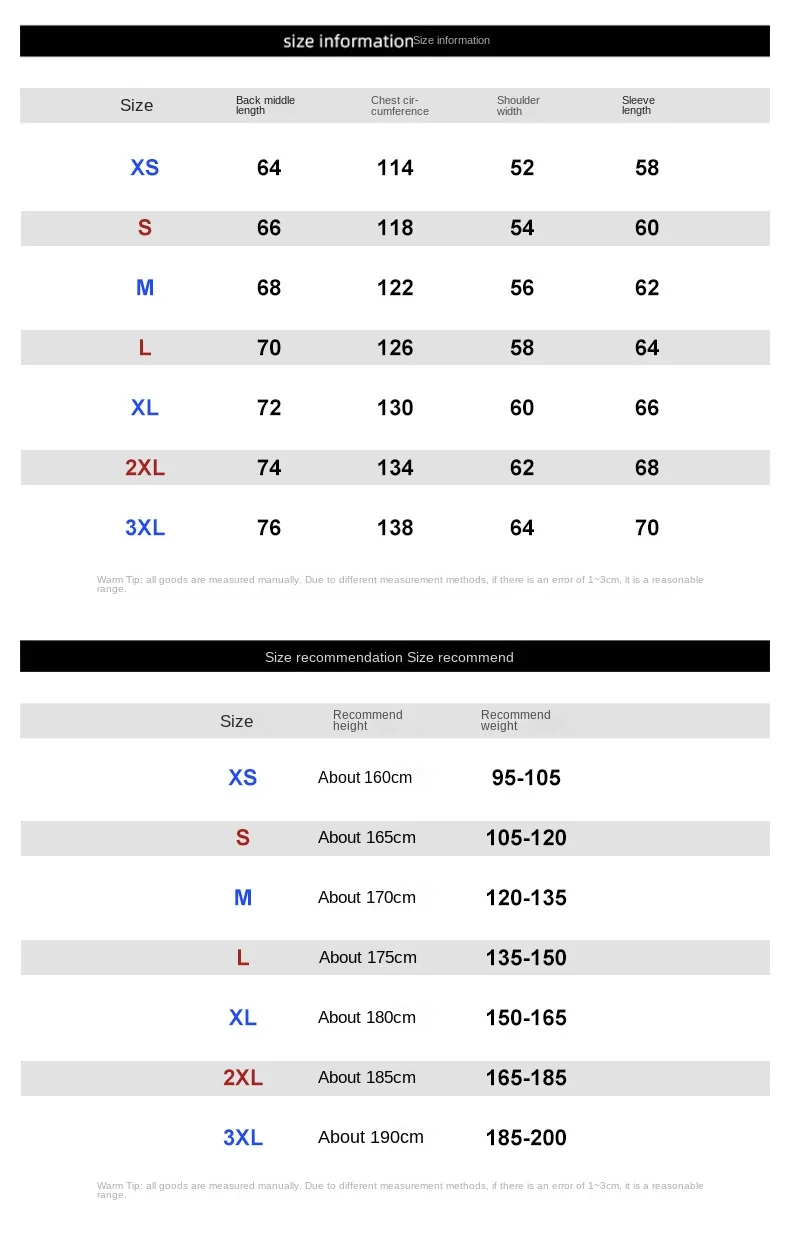This screenshot has height=1252, width=790.
Task: Click the 3XL chest circumference value 138
Action: tap(395, 528)
